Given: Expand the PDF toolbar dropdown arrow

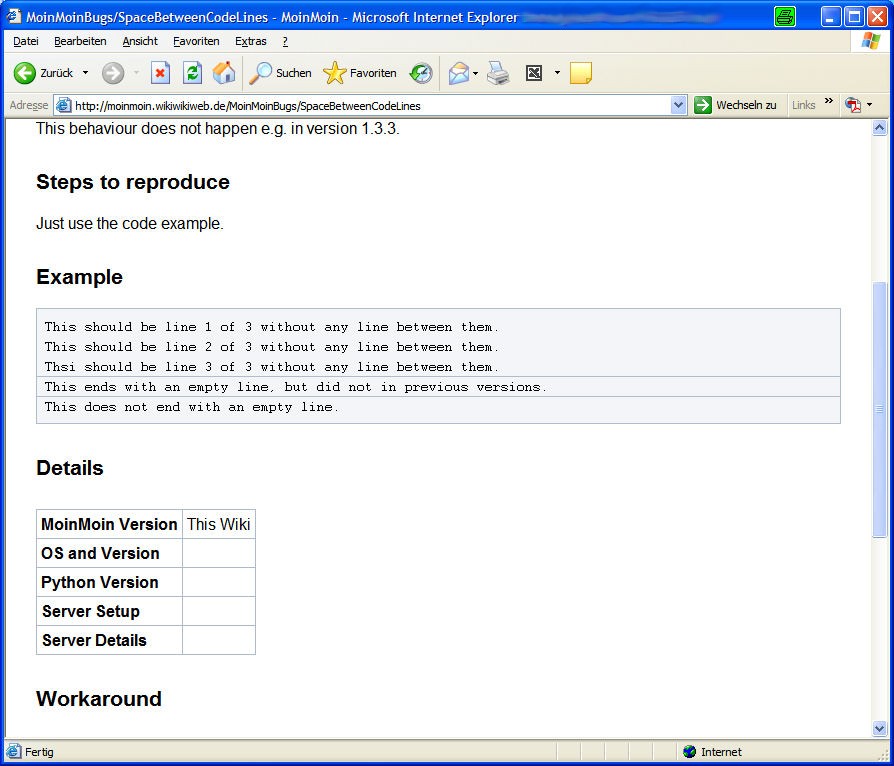Looking at the screenshot, I should [869, 104].
